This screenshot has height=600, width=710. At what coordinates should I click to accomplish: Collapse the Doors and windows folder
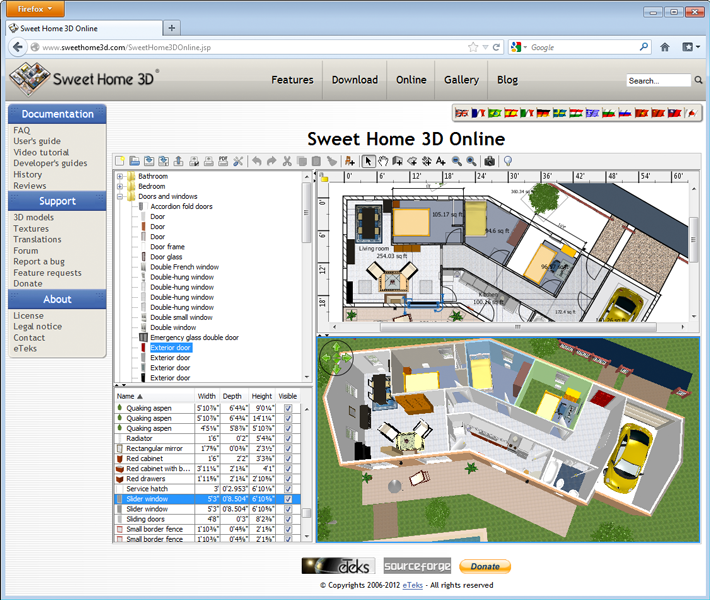(120, 197)
